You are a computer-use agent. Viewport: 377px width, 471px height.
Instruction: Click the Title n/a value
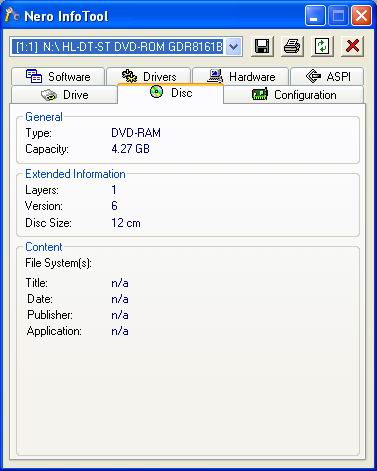pos(120,283)
